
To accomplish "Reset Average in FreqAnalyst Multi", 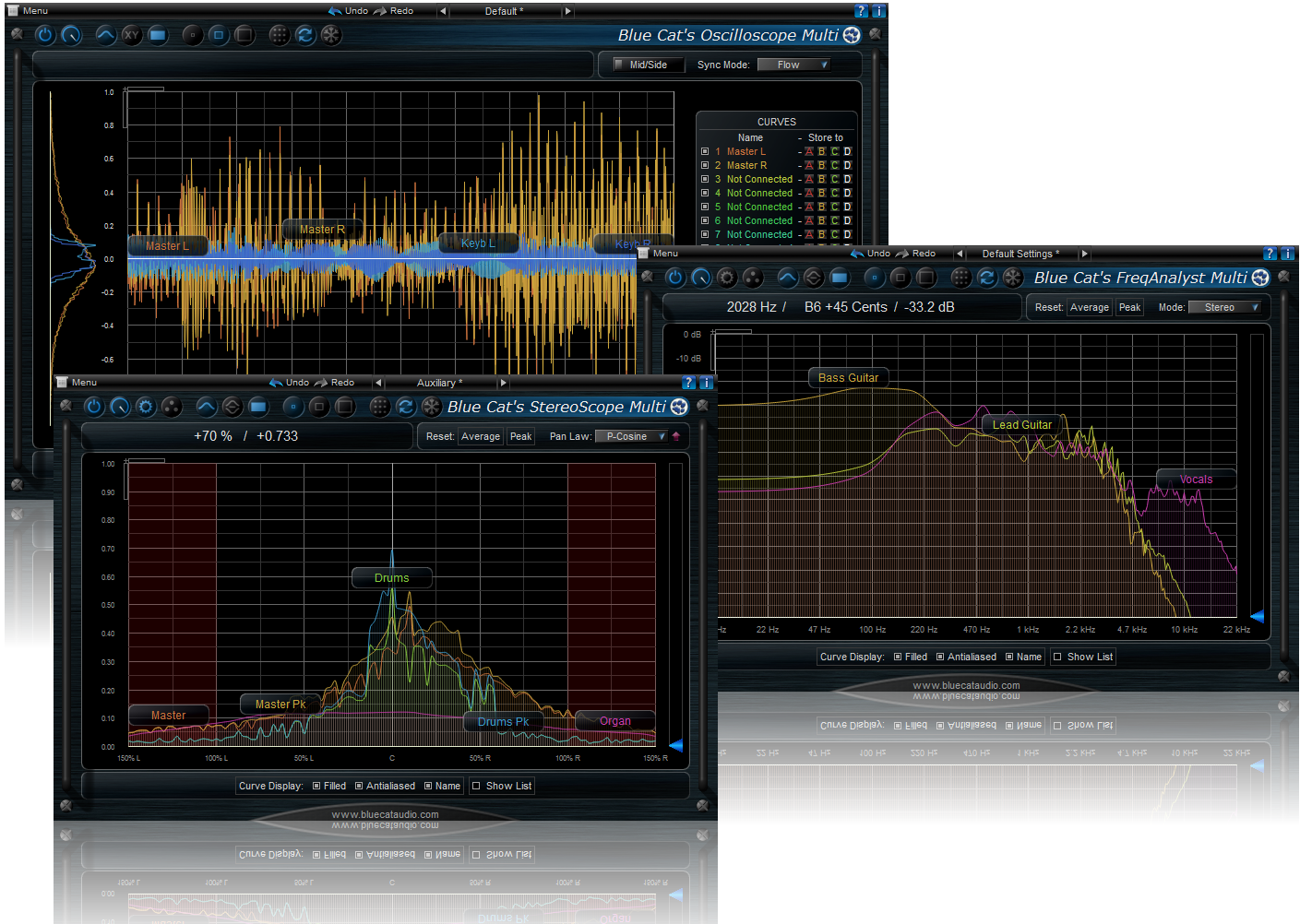I will click(1090, 308).
